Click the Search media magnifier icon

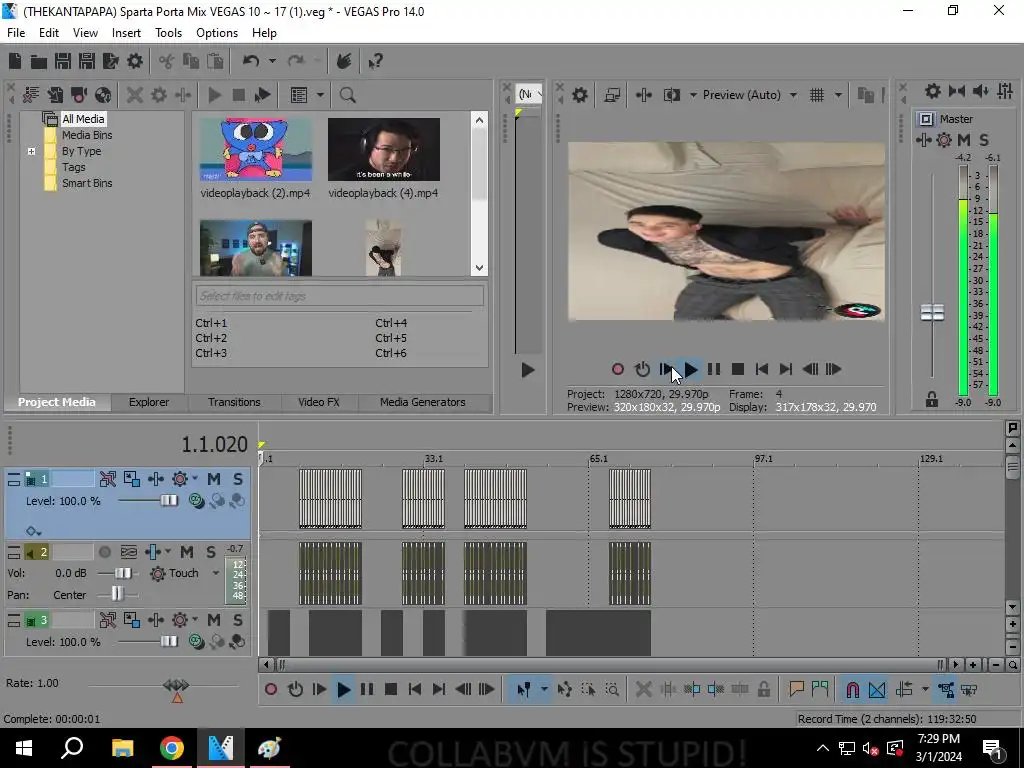point(347,95)
